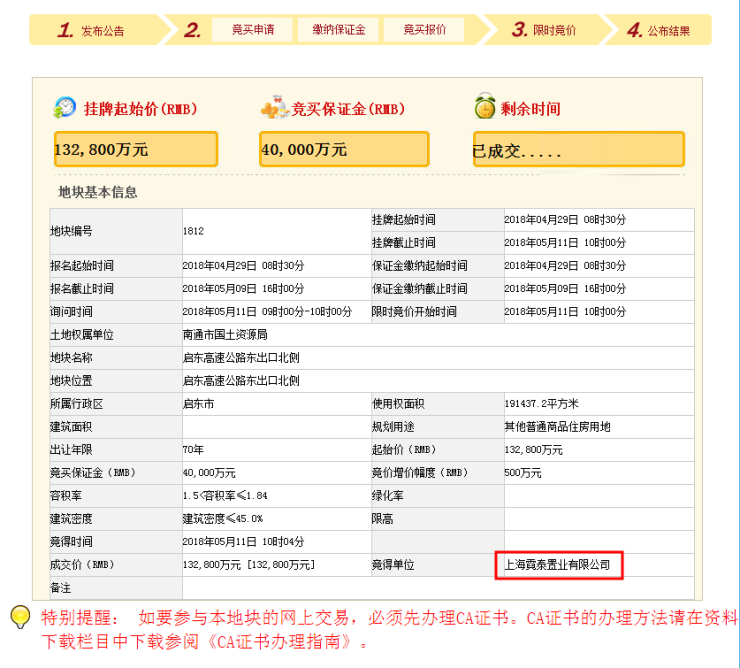Click the 已成交 remaining time box
Screen dimensions: 740x668
point(578,150)
